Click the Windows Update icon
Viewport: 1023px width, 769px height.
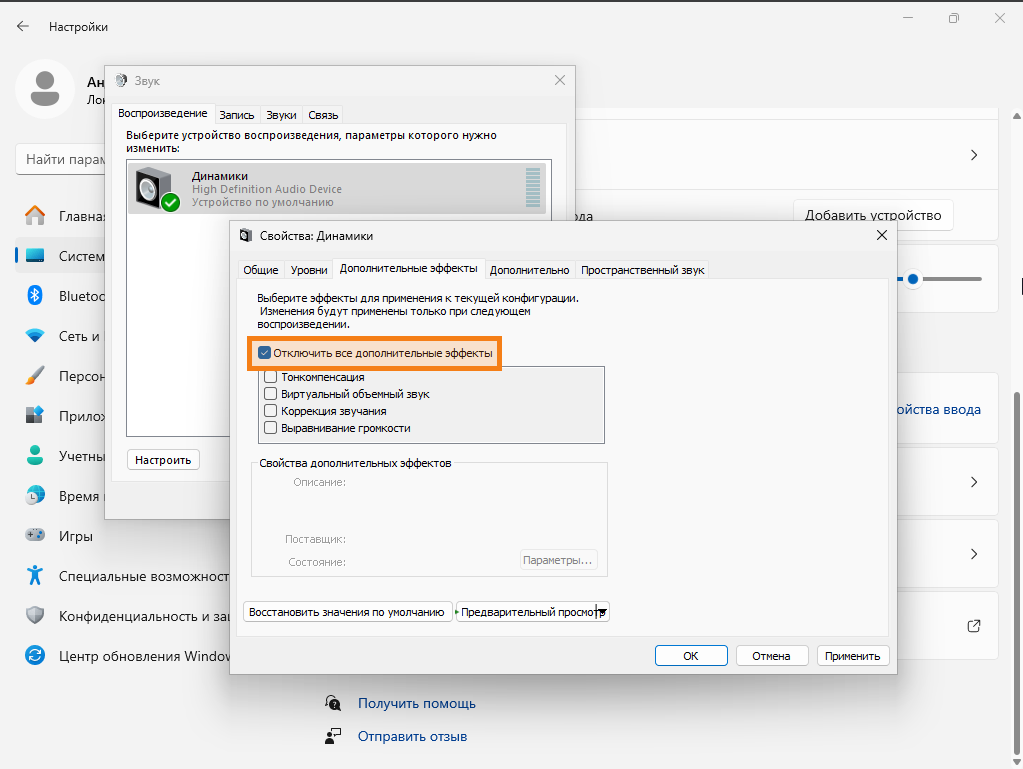35,656
